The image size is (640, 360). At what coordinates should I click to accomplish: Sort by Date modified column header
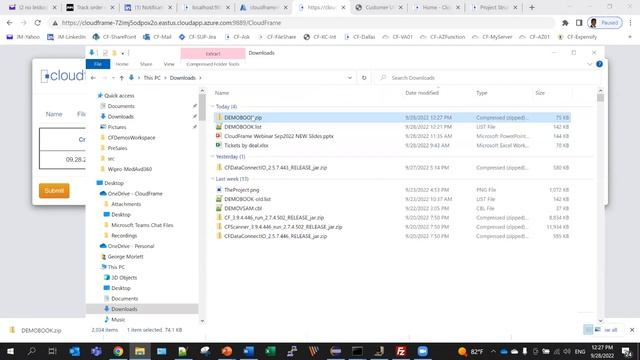422,93
